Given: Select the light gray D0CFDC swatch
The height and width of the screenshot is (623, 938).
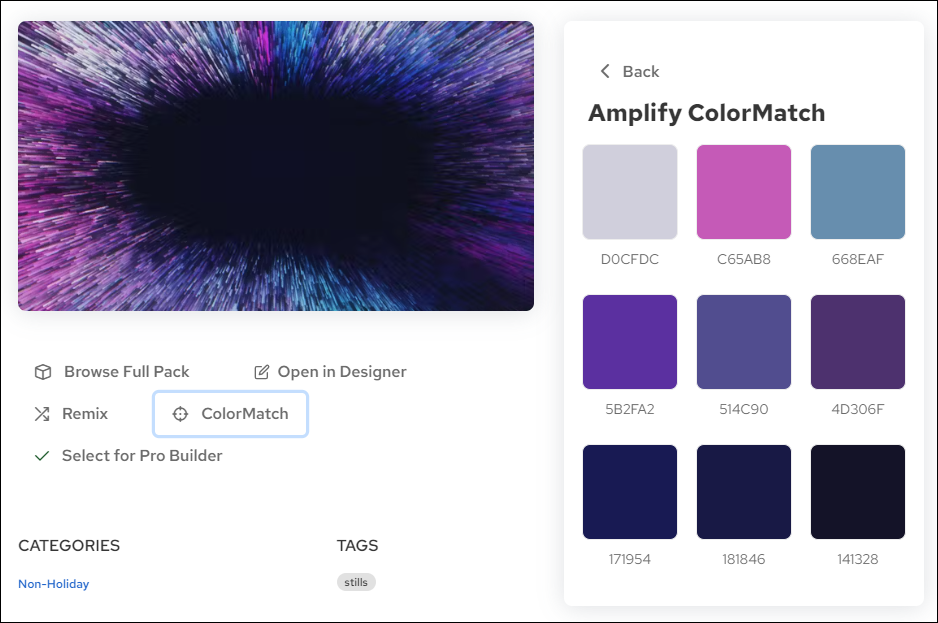Looking at the screenshot, I should (x=630, y=192).
